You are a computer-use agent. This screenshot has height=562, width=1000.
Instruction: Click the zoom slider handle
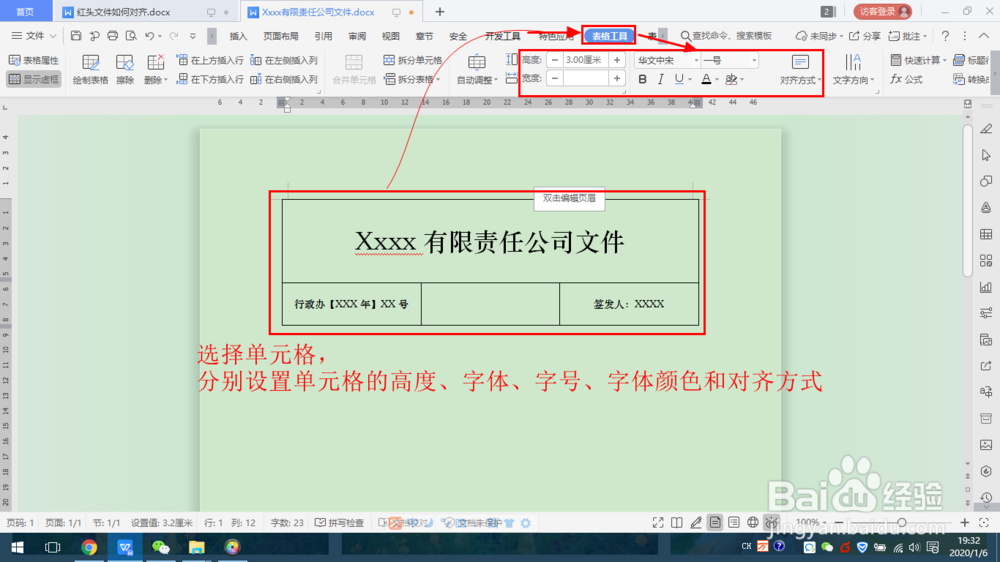(901, 522)
